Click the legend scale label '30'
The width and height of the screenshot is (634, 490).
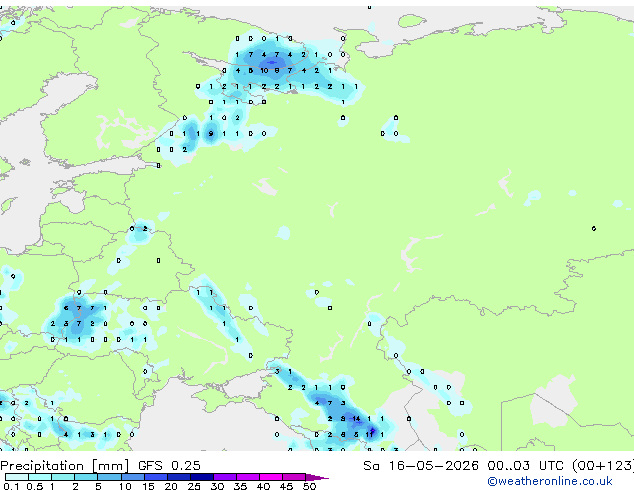click(217, 486)
